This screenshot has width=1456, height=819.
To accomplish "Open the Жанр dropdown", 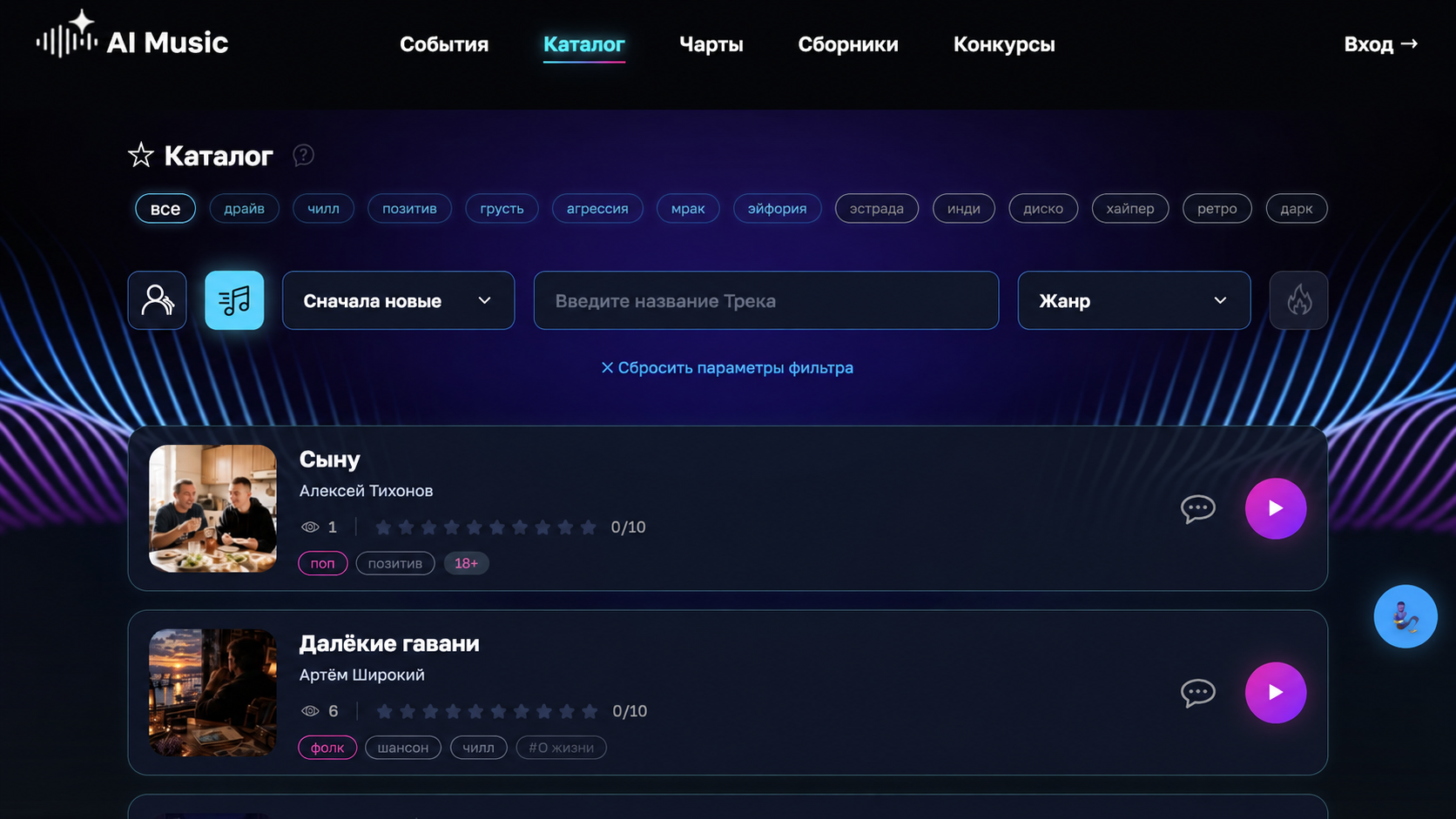I will [1134, 300].
